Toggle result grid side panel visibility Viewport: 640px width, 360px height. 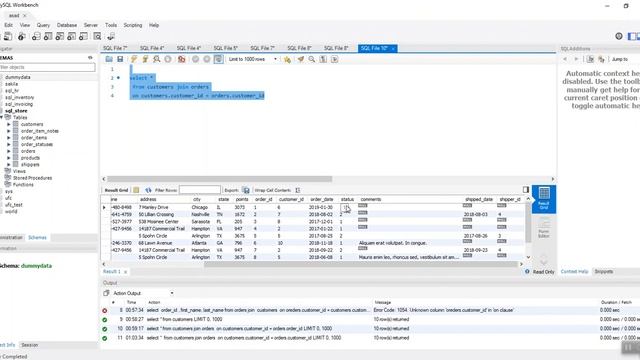526,190
